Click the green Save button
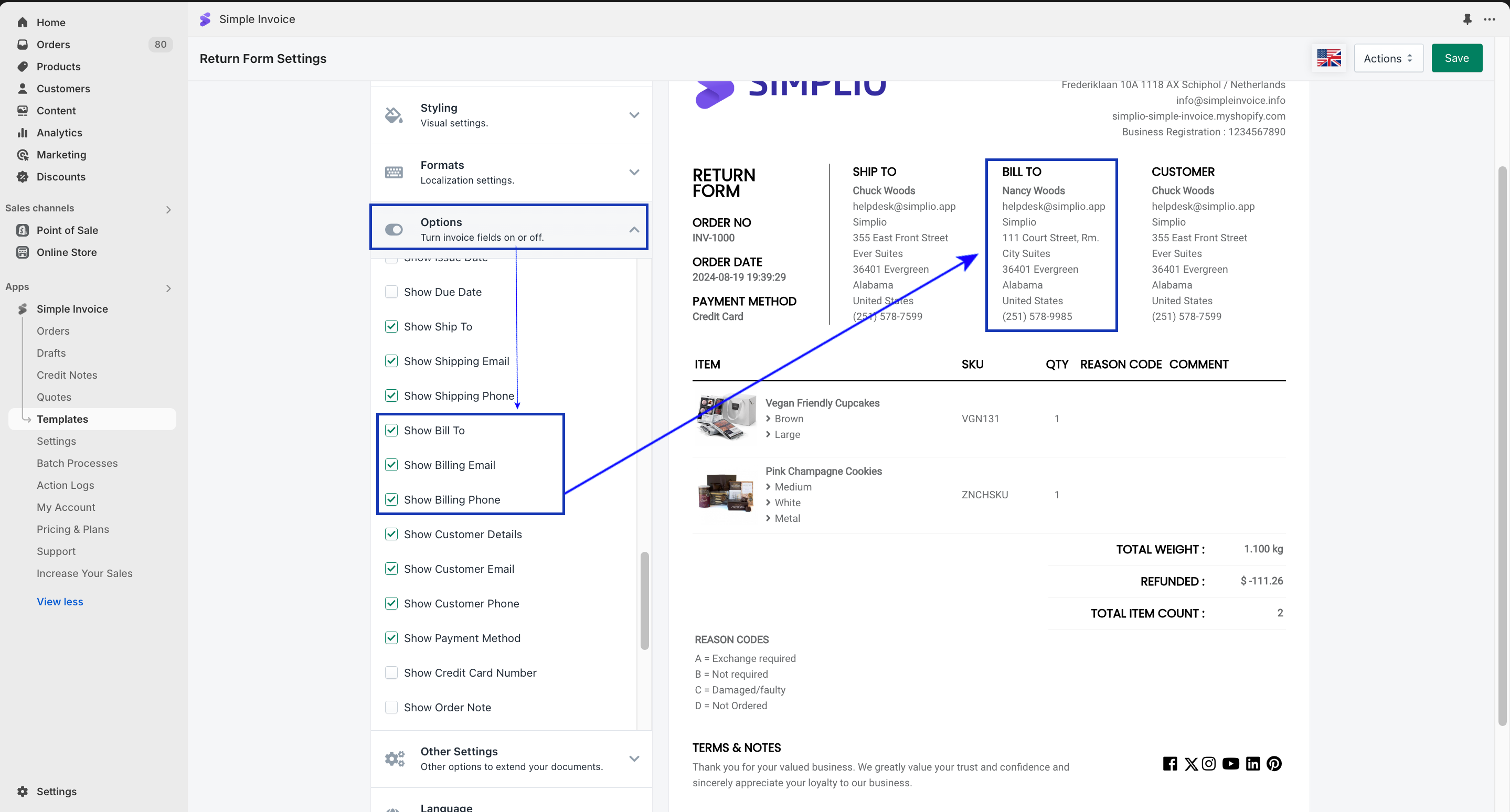 pos(1456,58)
